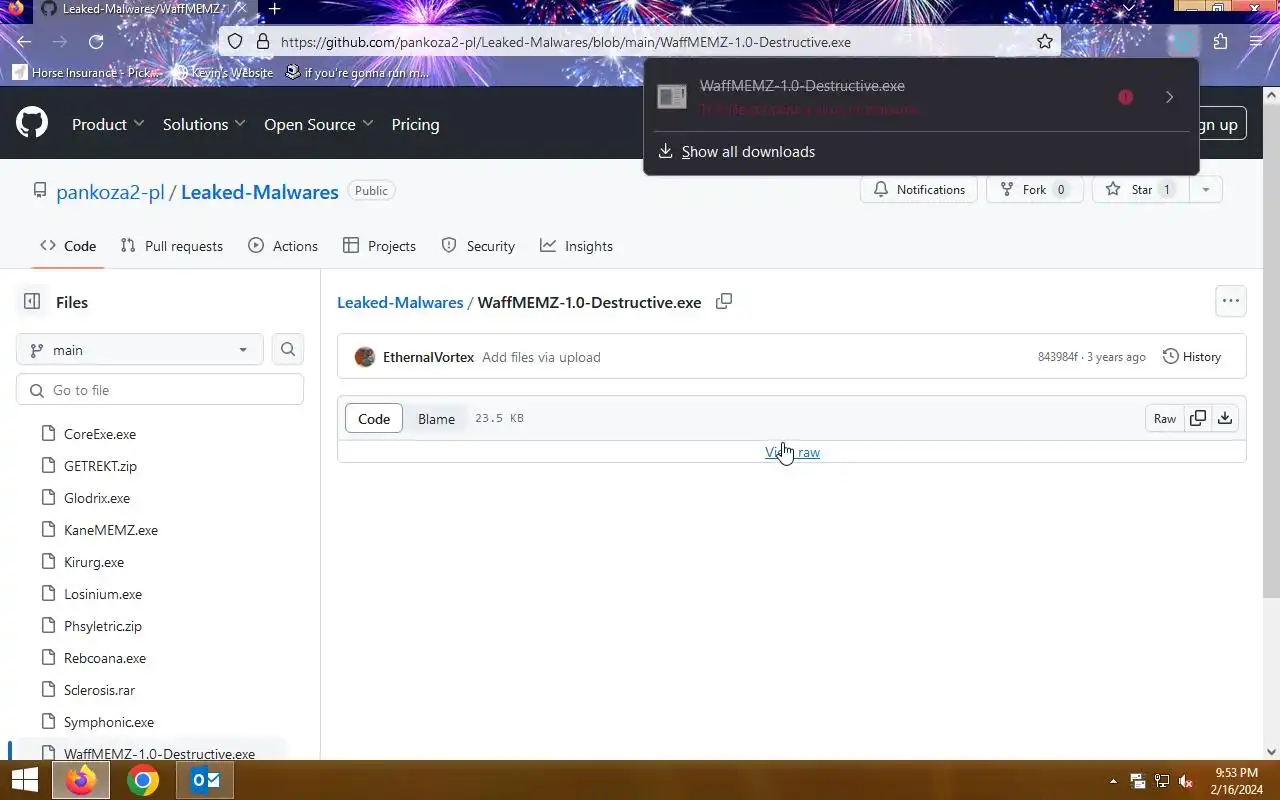Open Outlook from taskbar
The width and height of the screenshot is (1280, 800).
205,780
